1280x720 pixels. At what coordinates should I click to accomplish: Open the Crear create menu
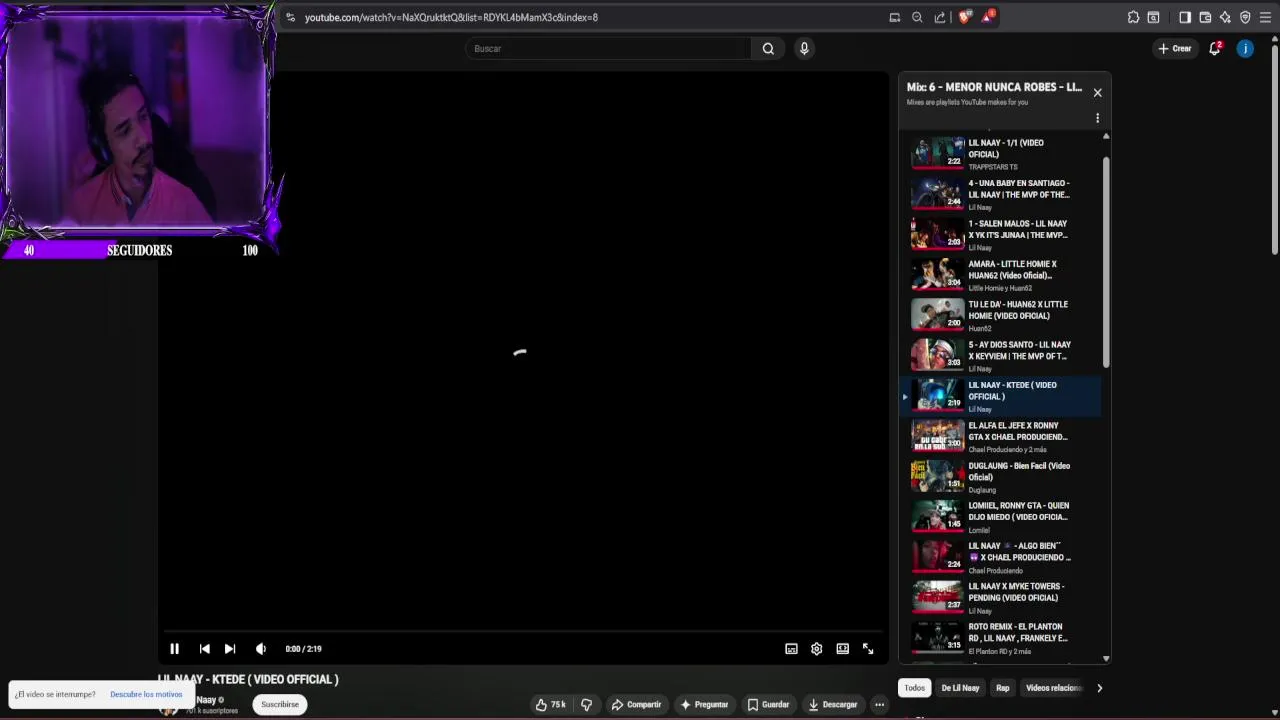point(1175,48)
